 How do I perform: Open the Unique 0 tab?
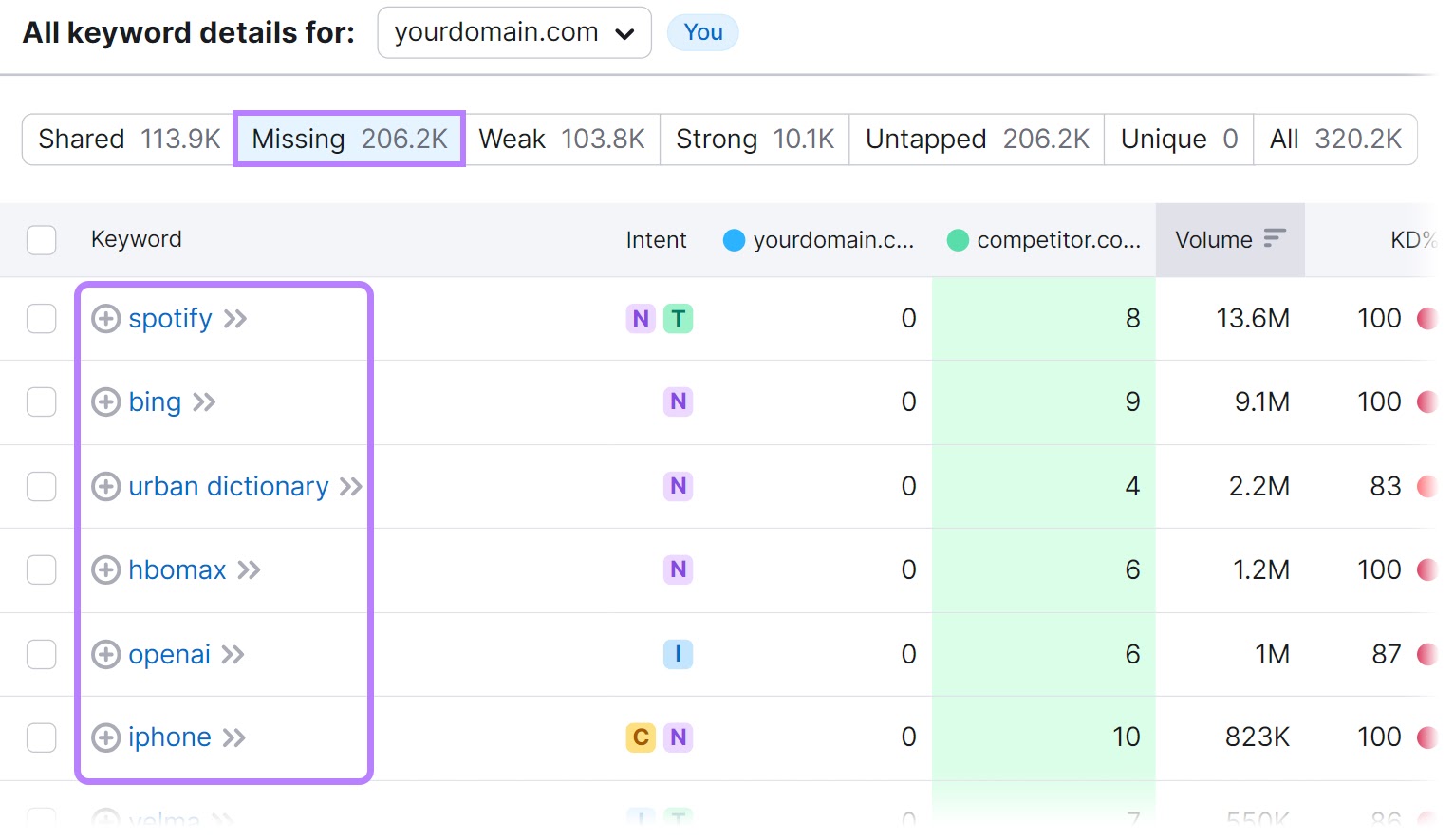coord(1179,140)
